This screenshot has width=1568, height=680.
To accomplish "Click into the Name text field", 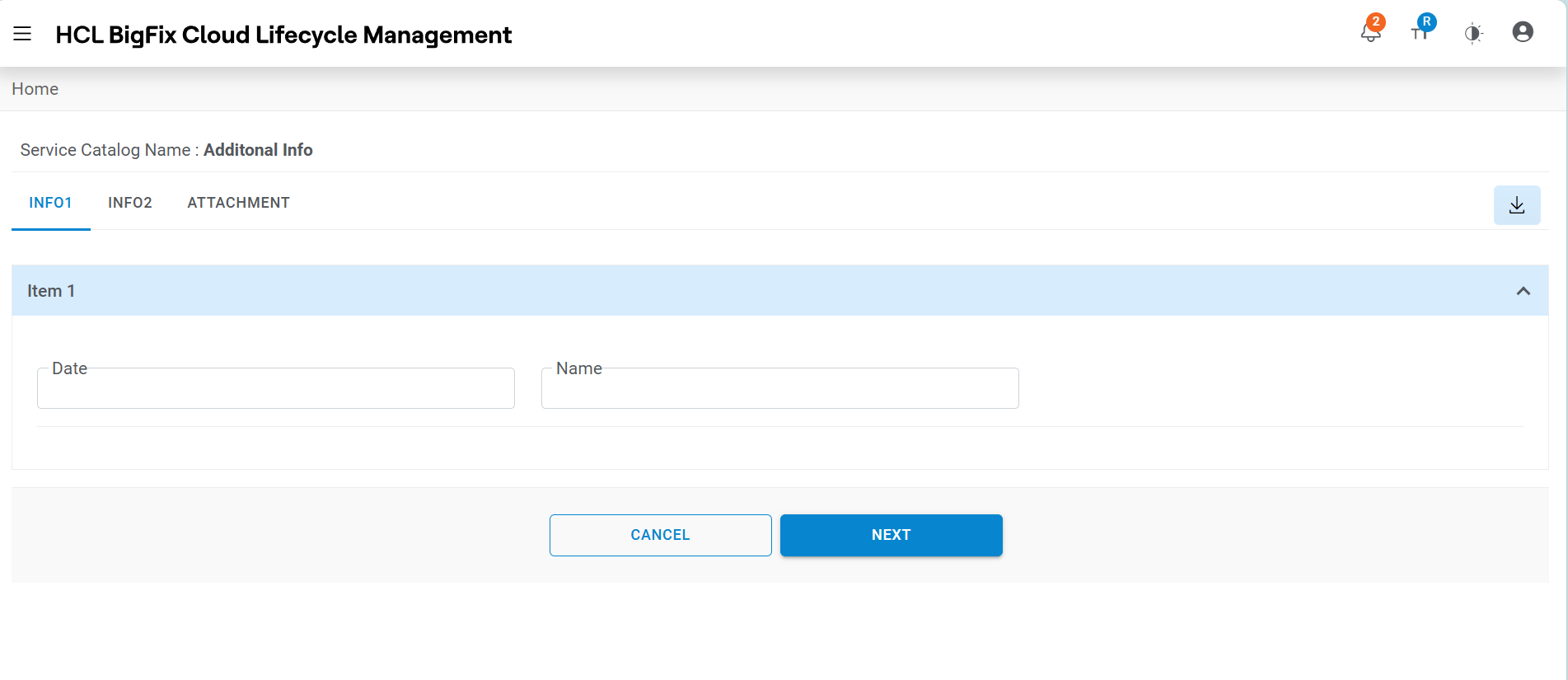I will pos(779,388).
